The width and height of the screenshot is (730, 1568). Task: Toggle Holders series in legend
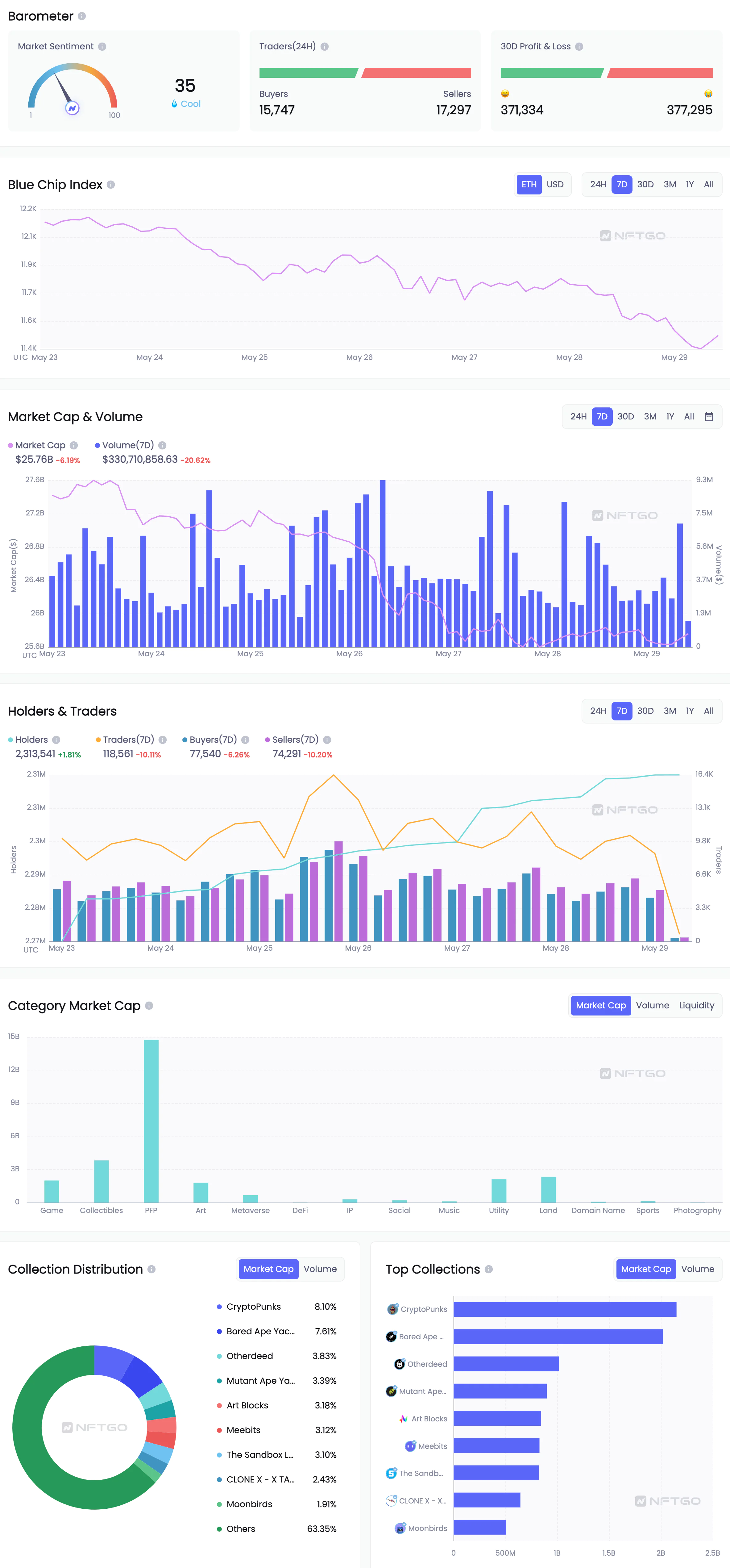[31, 740]
